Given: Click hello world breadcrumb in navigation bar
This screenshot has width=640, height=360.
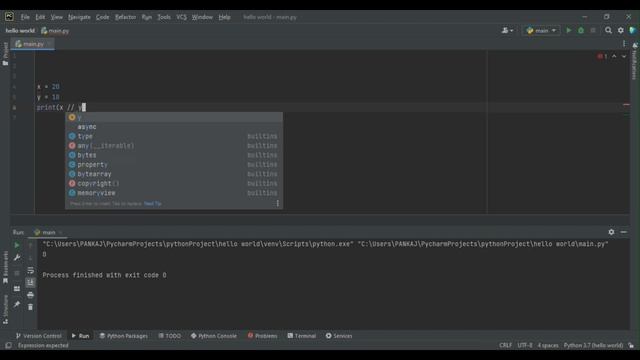Looking at the screenshot, I should [20, 31].
